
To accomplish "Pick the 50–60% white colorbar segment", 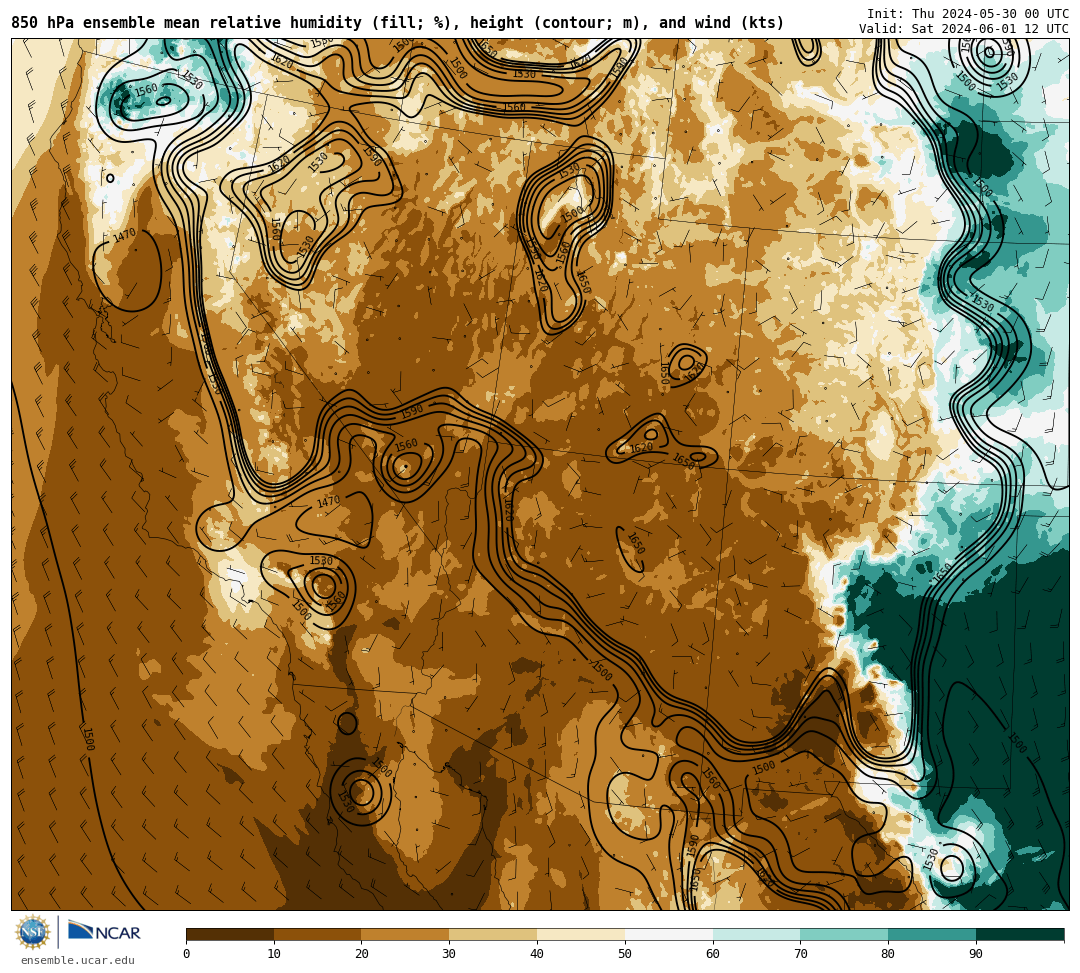I will tap(669, 934).
